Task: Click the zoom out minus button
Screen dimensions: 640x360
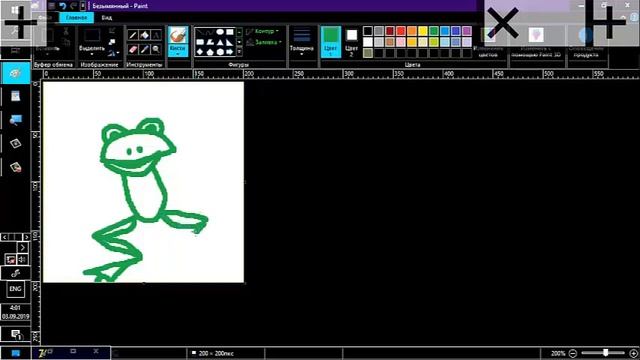Action: [x=573, y=353]
